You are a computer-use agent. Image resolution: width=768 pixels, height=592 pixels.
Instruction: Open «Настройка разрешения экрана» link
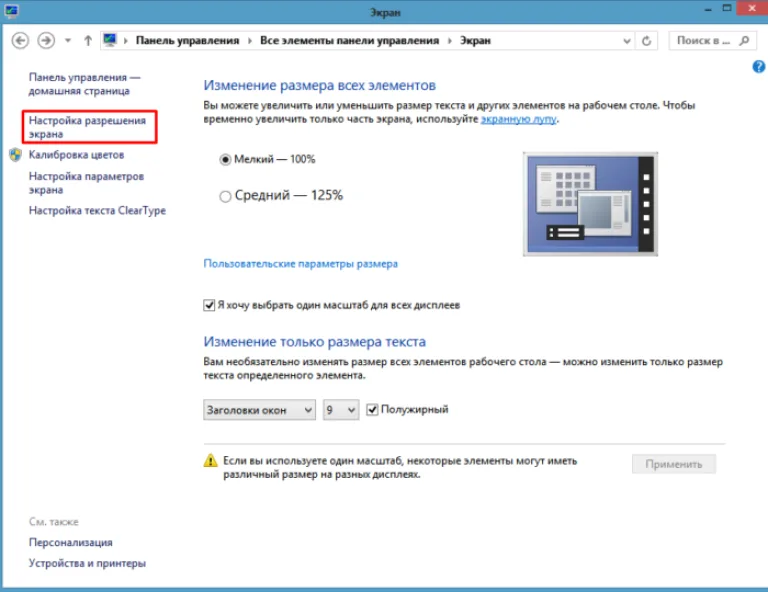(x=87, y=127)
